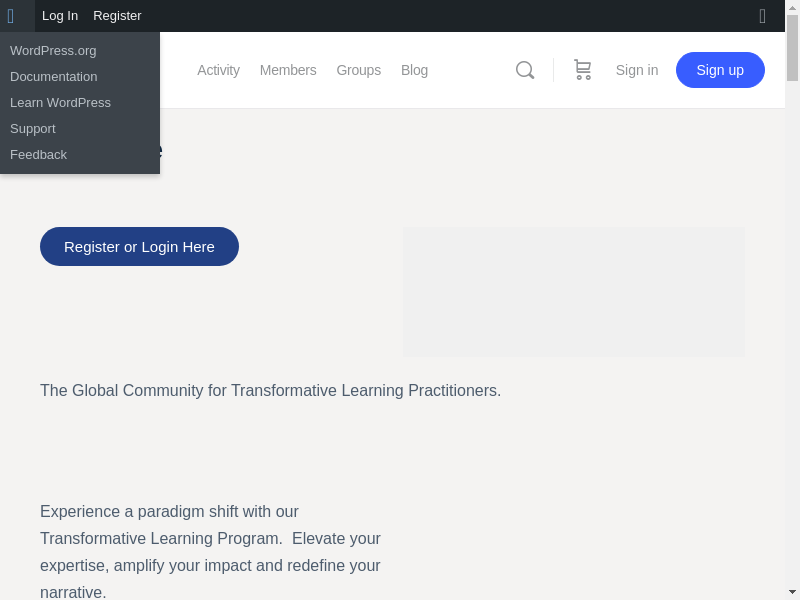
Task: Click the admin bar icon at far right
Action: coord(762,16)
